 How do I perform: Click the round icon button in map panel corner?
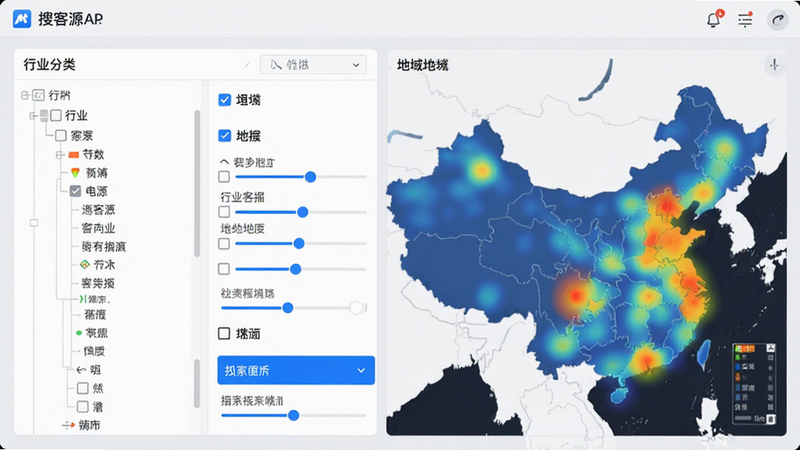pyautogui.click(x=774, y=65)
